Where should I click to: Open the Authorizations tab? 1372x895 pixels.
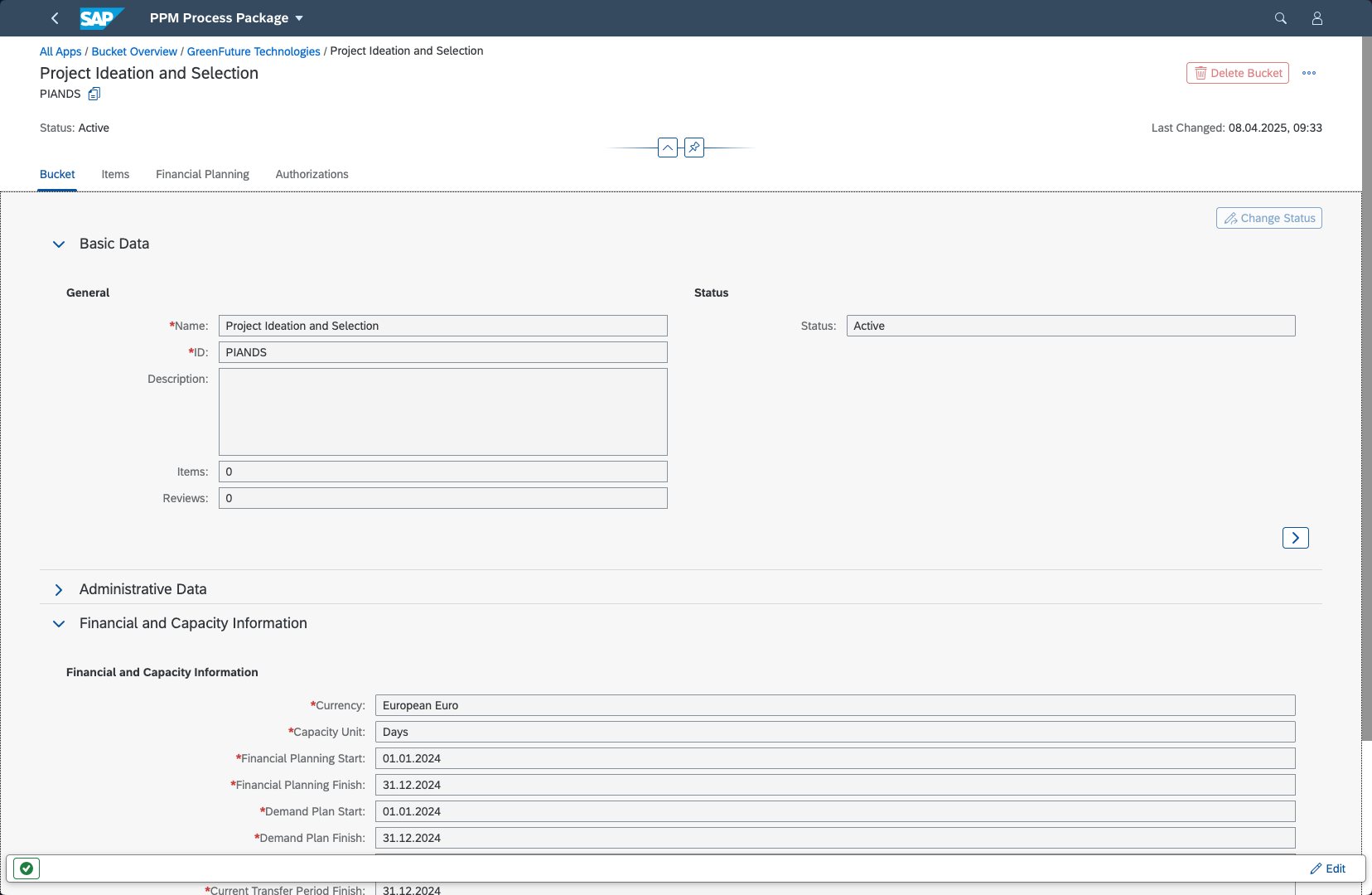(x=312, y=174)
